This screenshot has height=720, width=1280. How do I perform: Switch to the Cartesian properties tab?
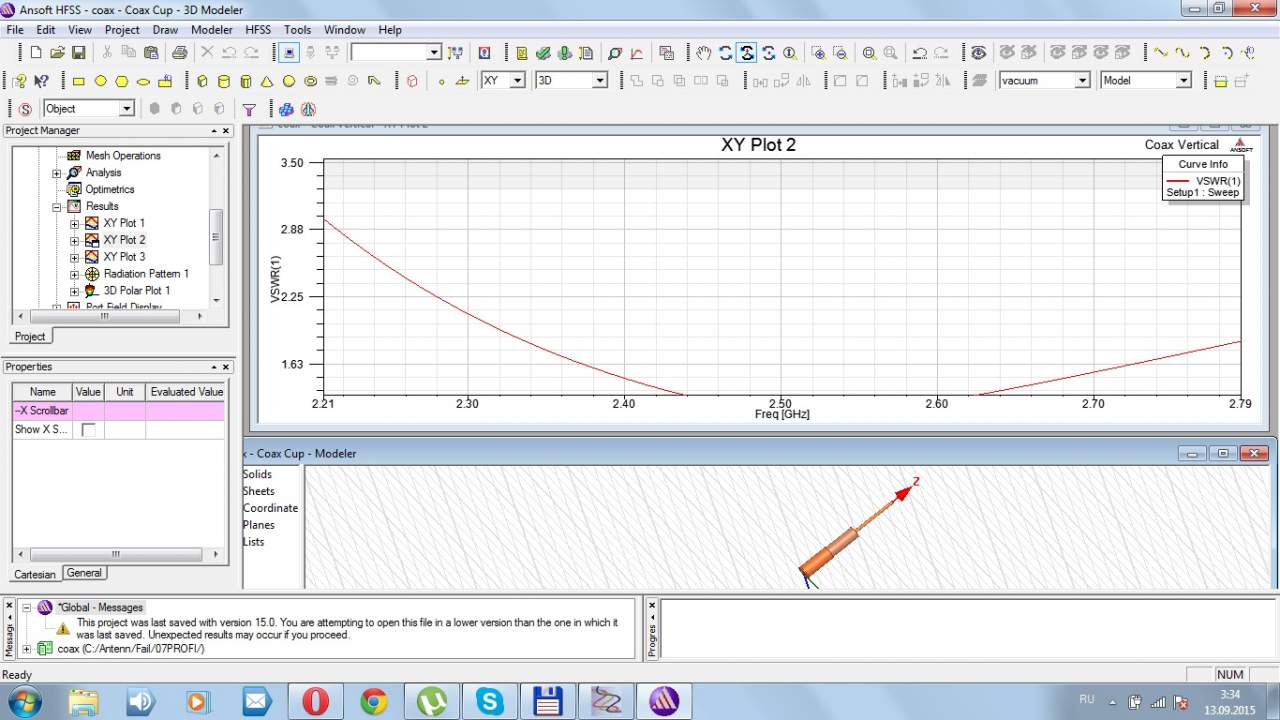(x=35, y=574)
